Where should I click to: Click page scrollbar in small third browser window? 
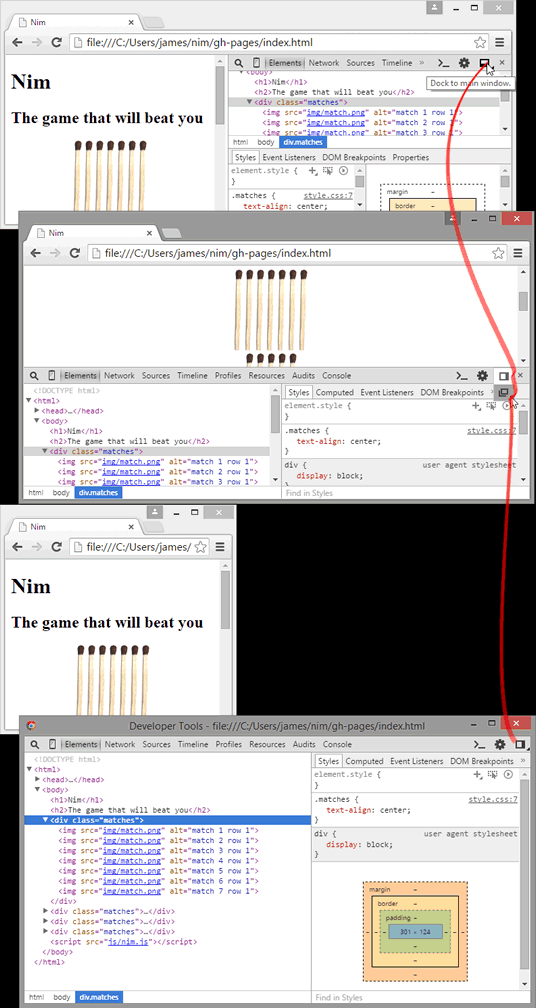226,600
